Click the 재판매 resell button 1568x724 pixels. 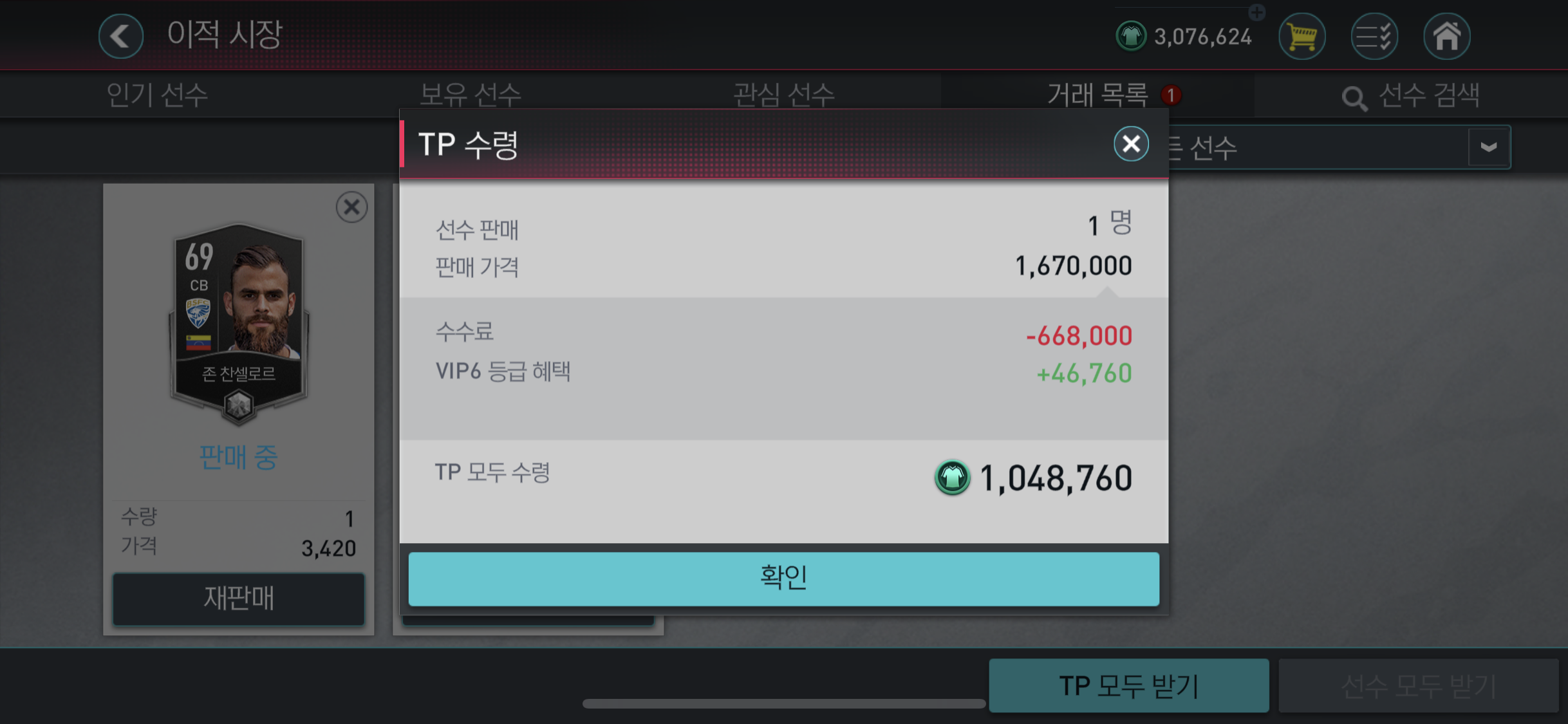point(239,599)
